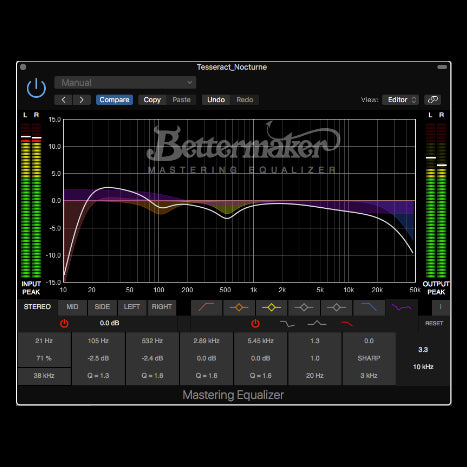Select the purple curve band icon

pyautogui.click(x=401, y=307)
